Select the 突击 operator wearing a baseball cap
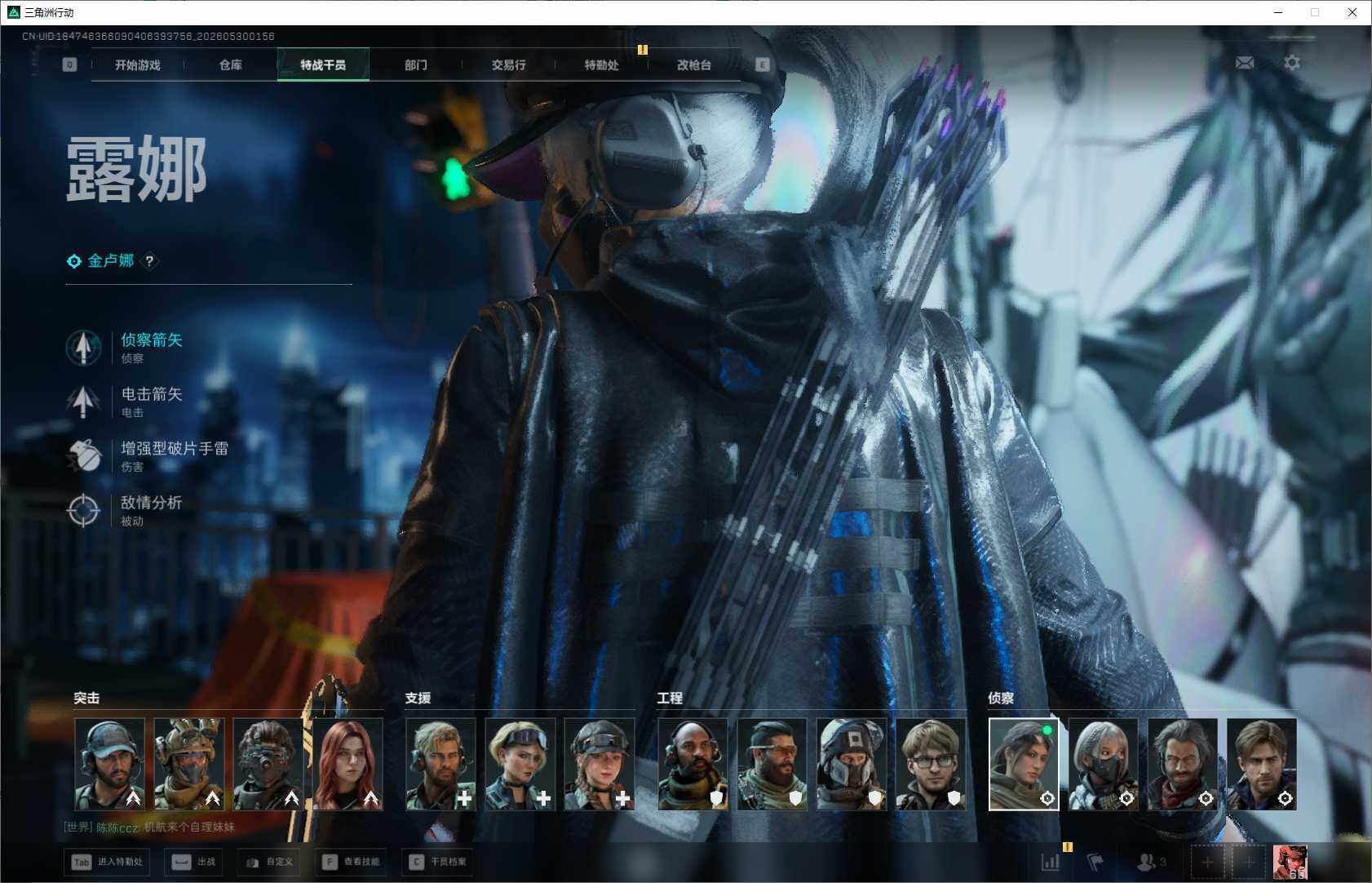The height and width of the screenshot is (883, 1372). [109, 765]
